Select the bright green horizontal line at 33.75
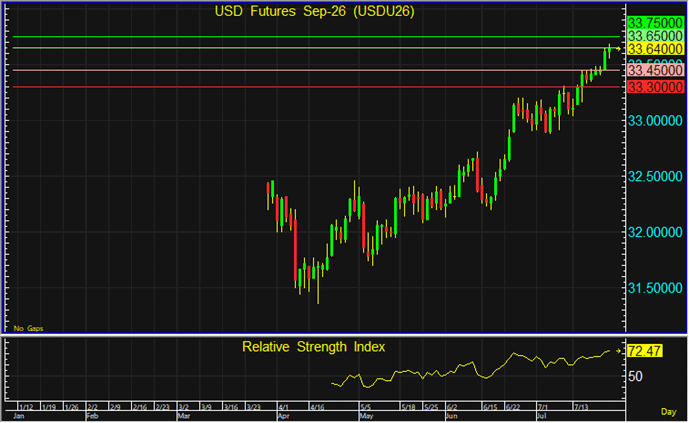The image size is (689, 423). 316,37
